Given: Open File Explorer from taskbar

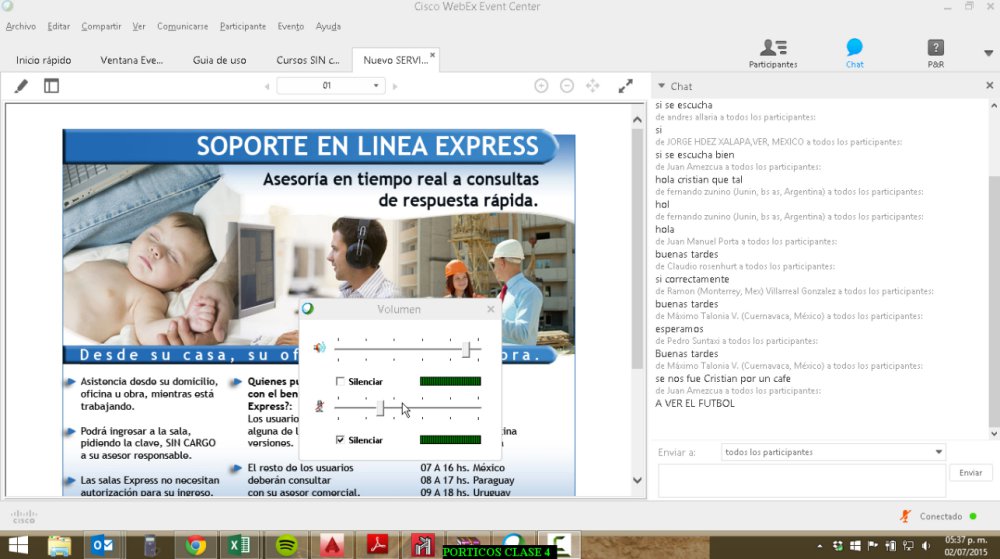Looking at the screenshot, I should pyautogui.click(x=59, y=546).
